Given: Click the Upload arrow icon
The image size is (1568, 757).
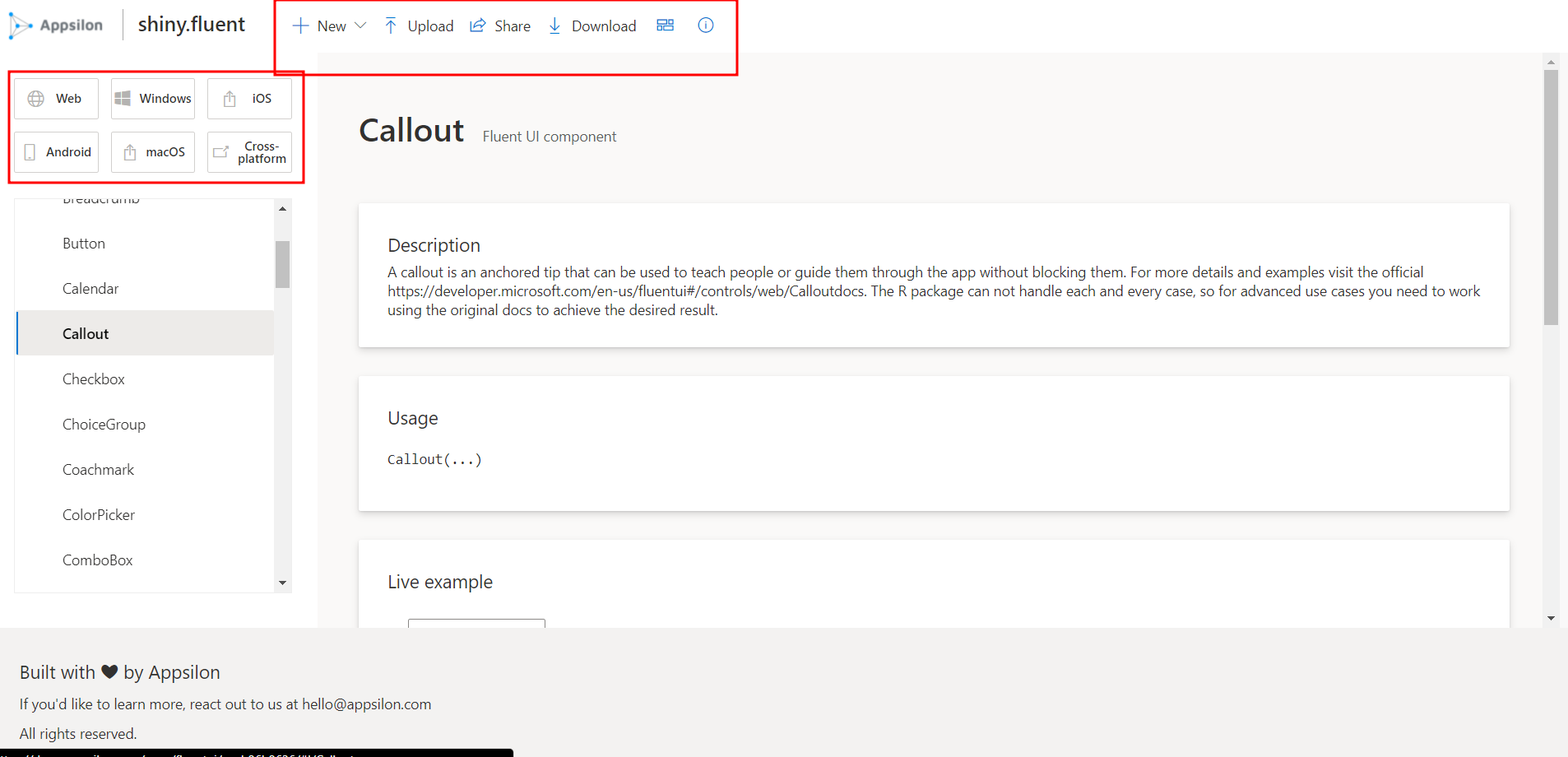Looking at the screenshot, I should pos(392,26).
